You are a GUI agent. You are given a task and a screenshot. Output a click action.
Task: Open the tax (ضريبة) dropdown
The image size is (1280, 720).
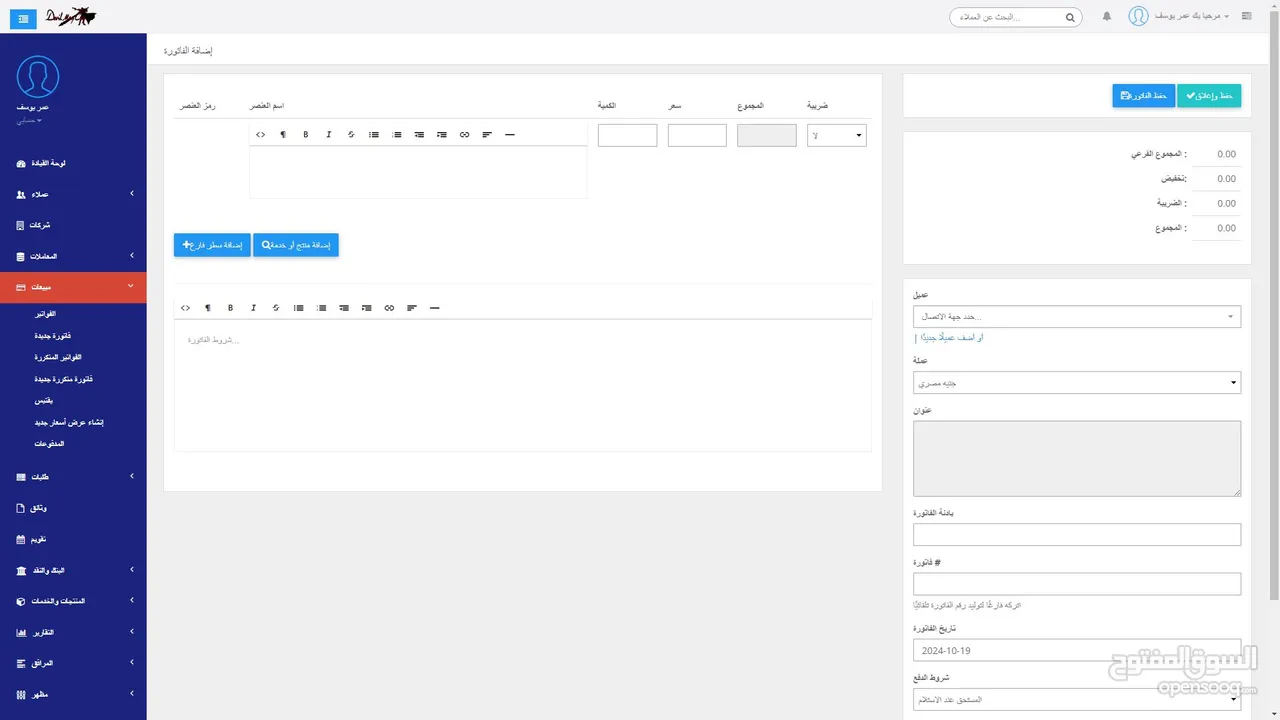837,135
